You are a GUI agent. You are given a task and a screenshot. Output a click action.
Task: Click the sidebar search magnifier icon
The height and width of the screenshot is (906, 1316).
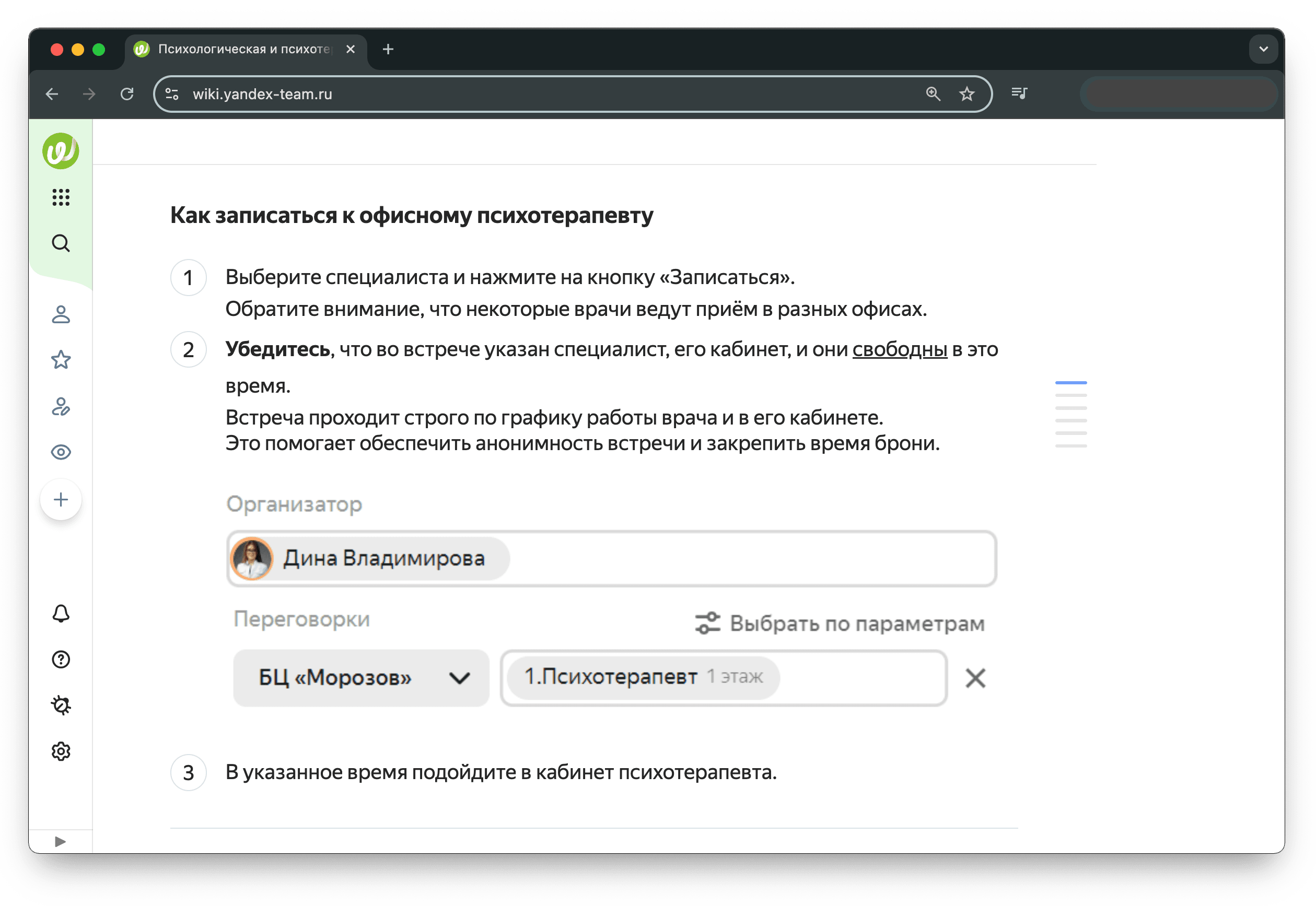61,243
